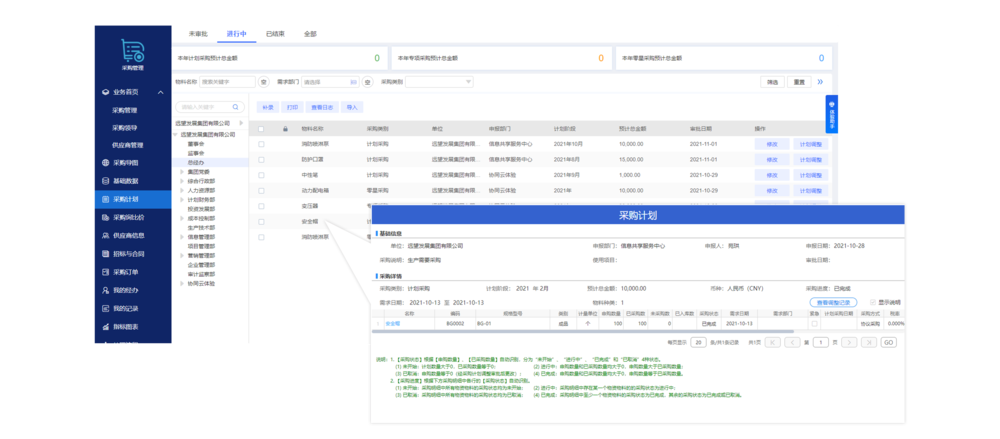Viewport: 1000px width, 439px height.
Task: Click the 我的经办 person sidebar icon
Action: (104, 289)
